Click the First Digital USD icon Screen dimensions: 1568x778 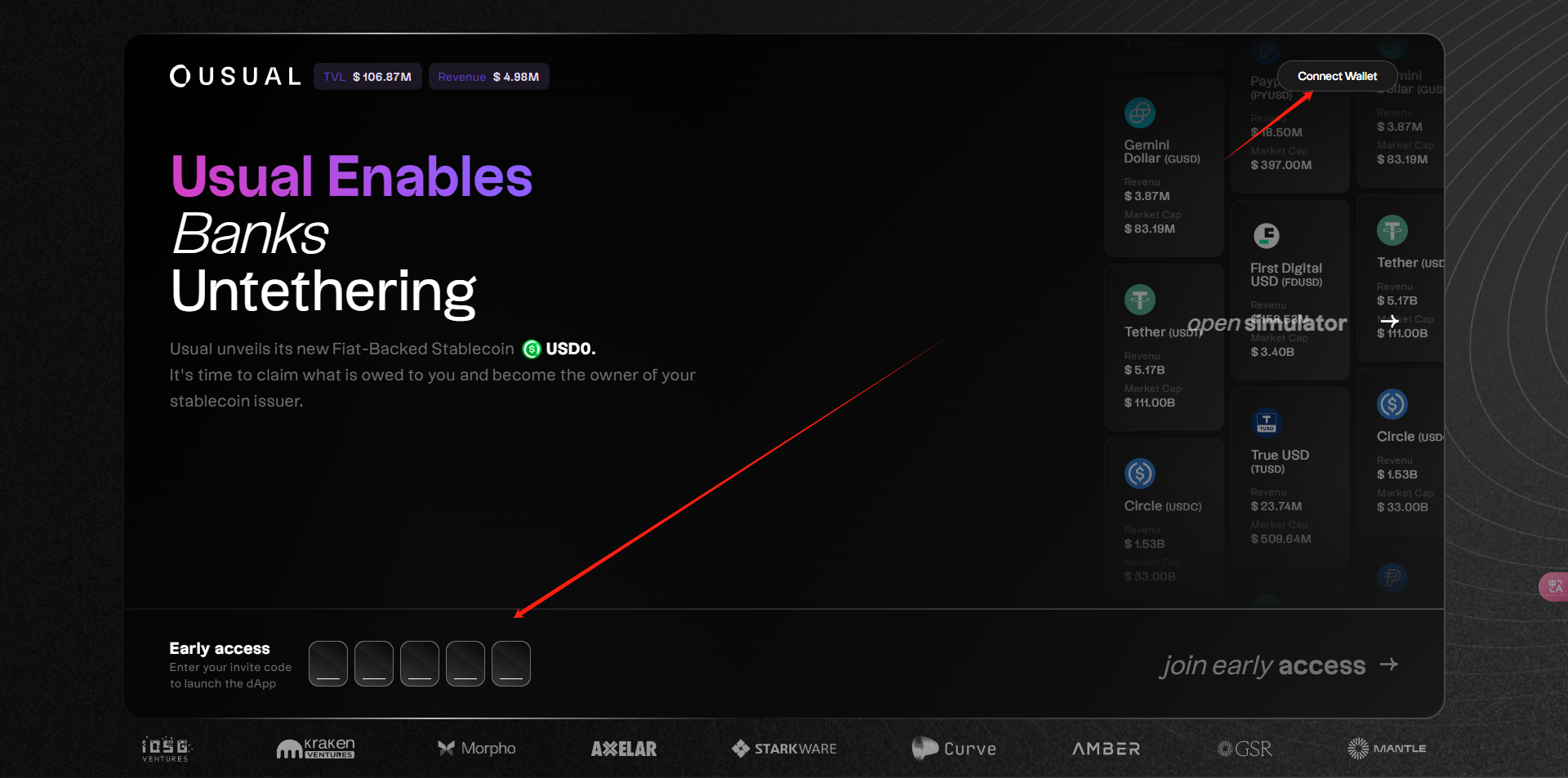tap(1267, 236)
